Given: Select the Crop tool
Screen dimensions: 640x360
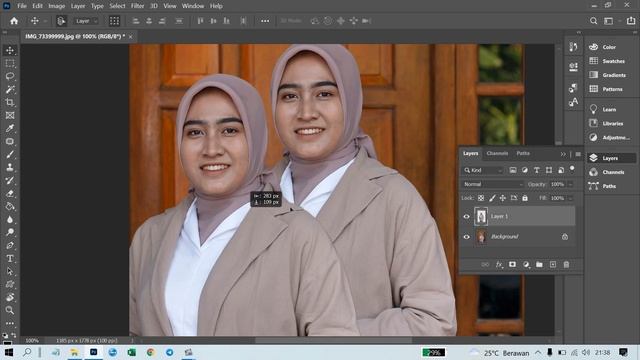Looking at the screenshot, I should point(10,102).
